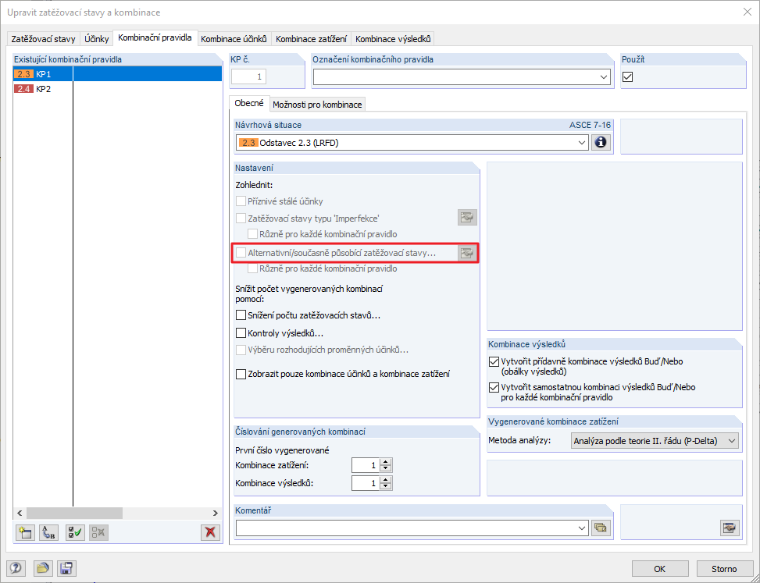This screenshot has width=760, height=583.
Task: Select the 2.4 red badge for KP2
Action: (24, 89)
